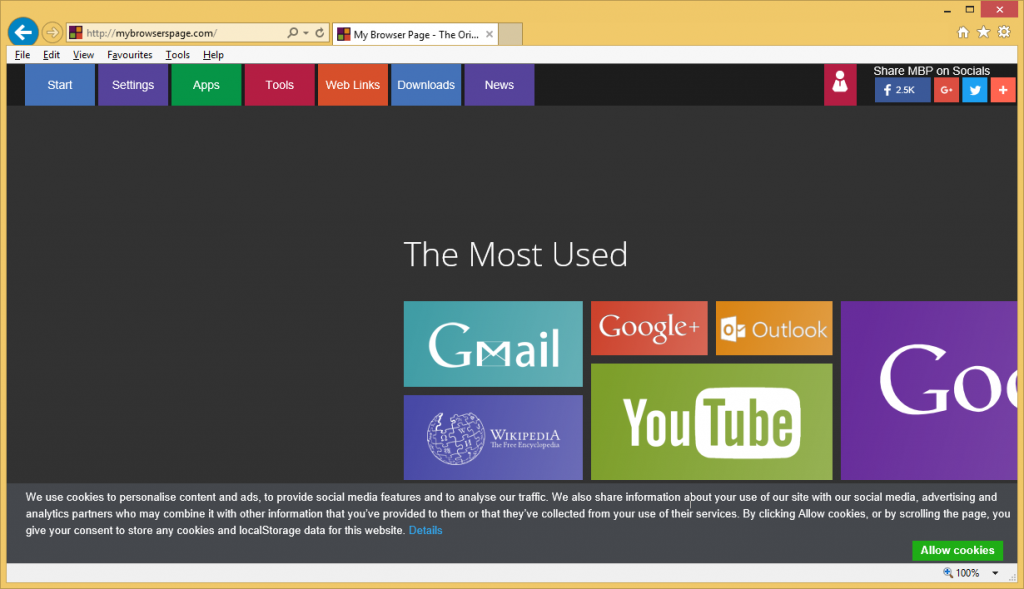Expand more sharing options plus button
Screen dimensions: 1024x589
tap(1003, 90)
